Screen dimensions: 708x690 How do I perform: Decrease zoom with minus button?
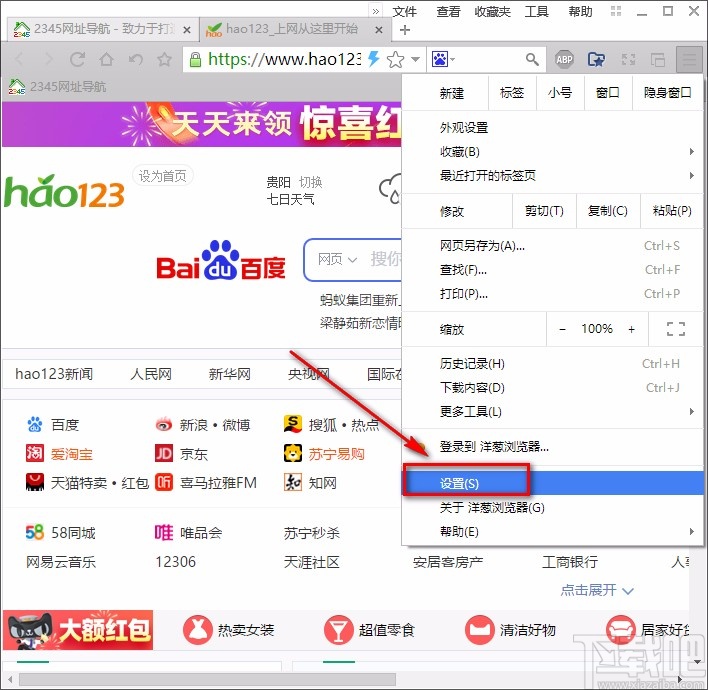[x=562, y=329]
